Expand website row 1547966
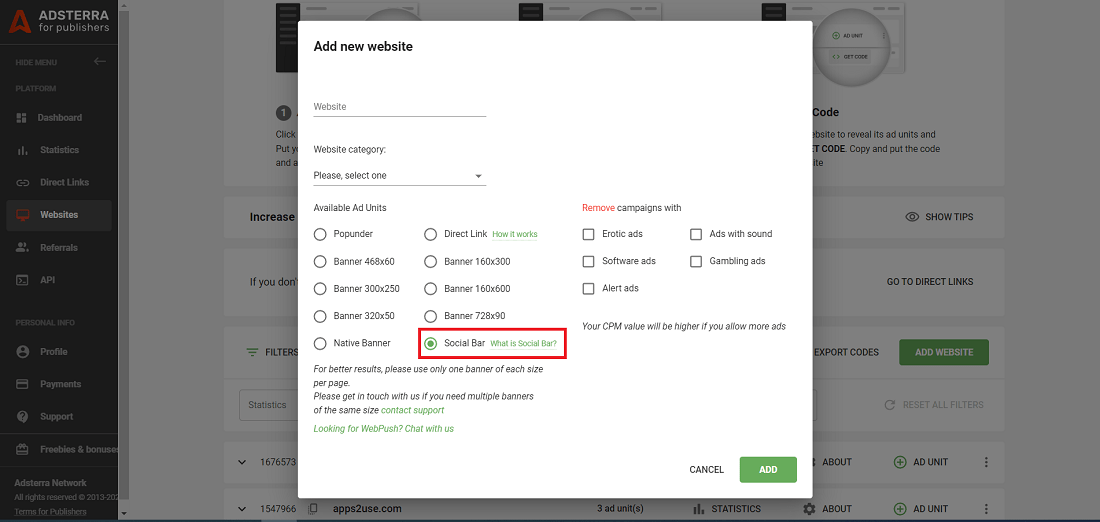Image resolution: width=1100 pixels, height=522 pixels. pos(242,509)
